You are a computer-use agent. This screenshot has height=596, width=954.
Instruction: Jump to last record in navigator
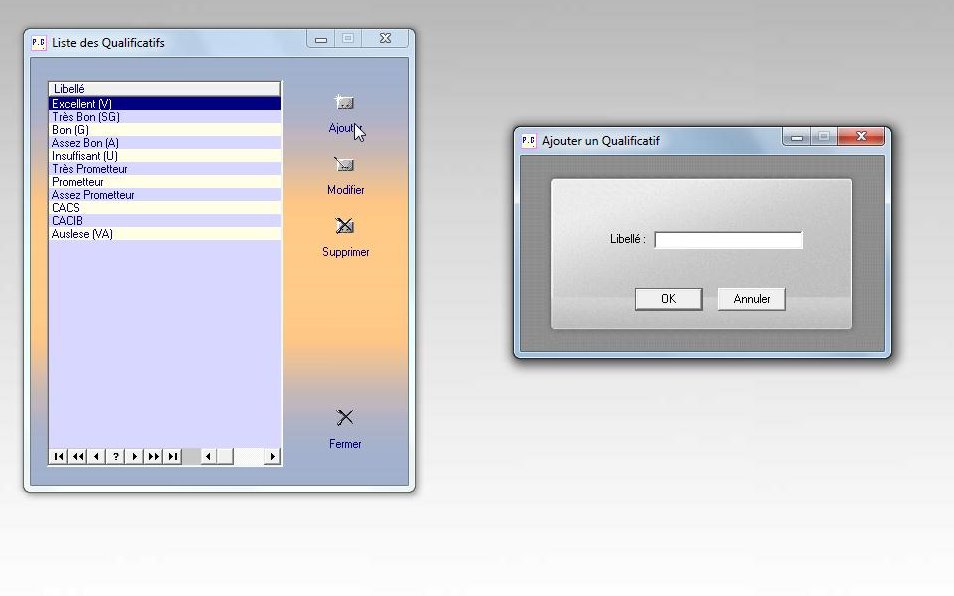tap(172, 457)
